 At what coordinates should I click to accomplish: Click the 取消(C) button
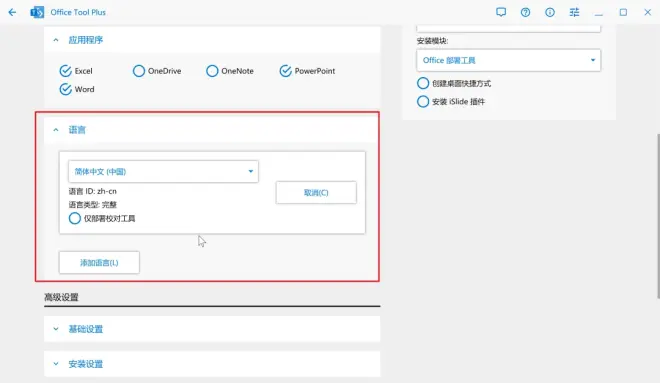316,193
